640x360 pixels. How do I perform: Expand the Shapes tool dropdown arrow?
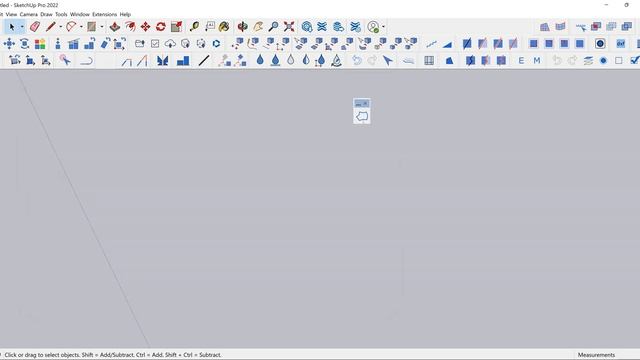click(x=102, y=27)
